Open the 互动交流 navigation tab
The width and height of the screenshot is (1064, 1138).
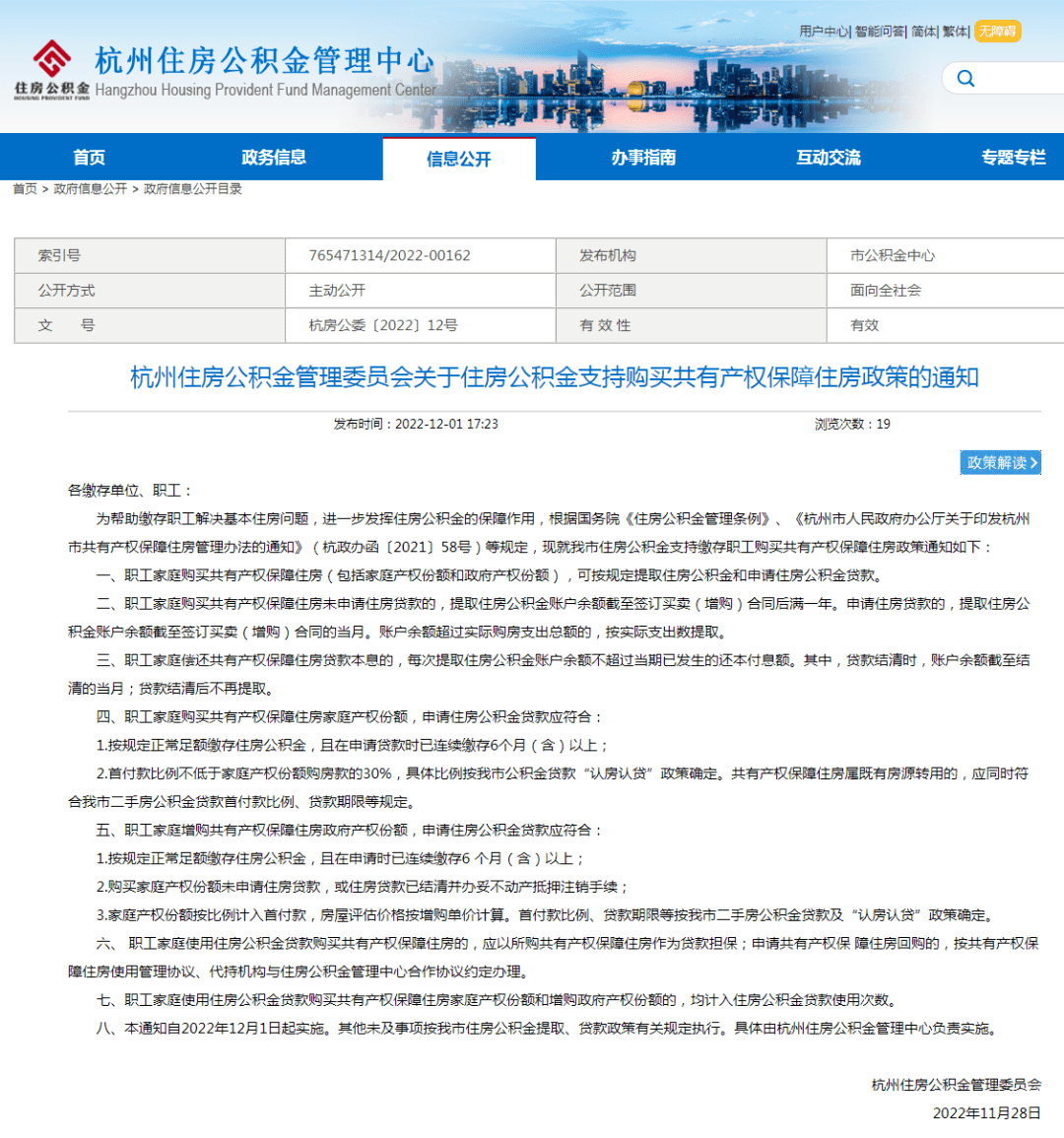[x=829, y=158]
